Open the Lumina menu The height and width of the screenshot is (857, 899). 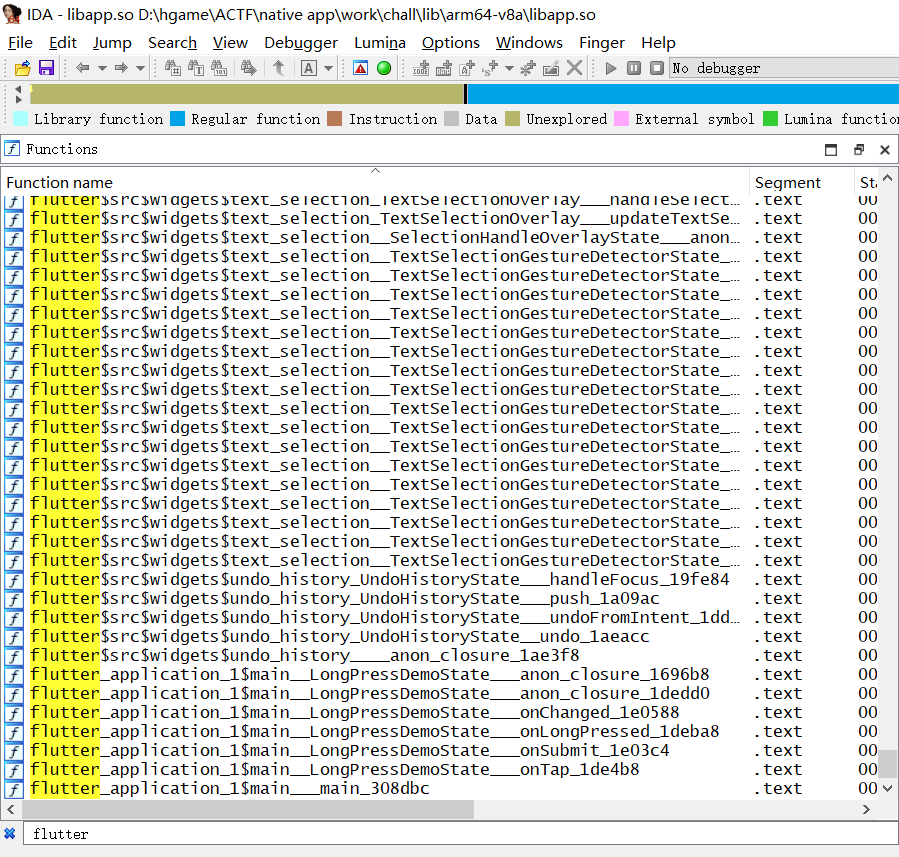point(379,42)
